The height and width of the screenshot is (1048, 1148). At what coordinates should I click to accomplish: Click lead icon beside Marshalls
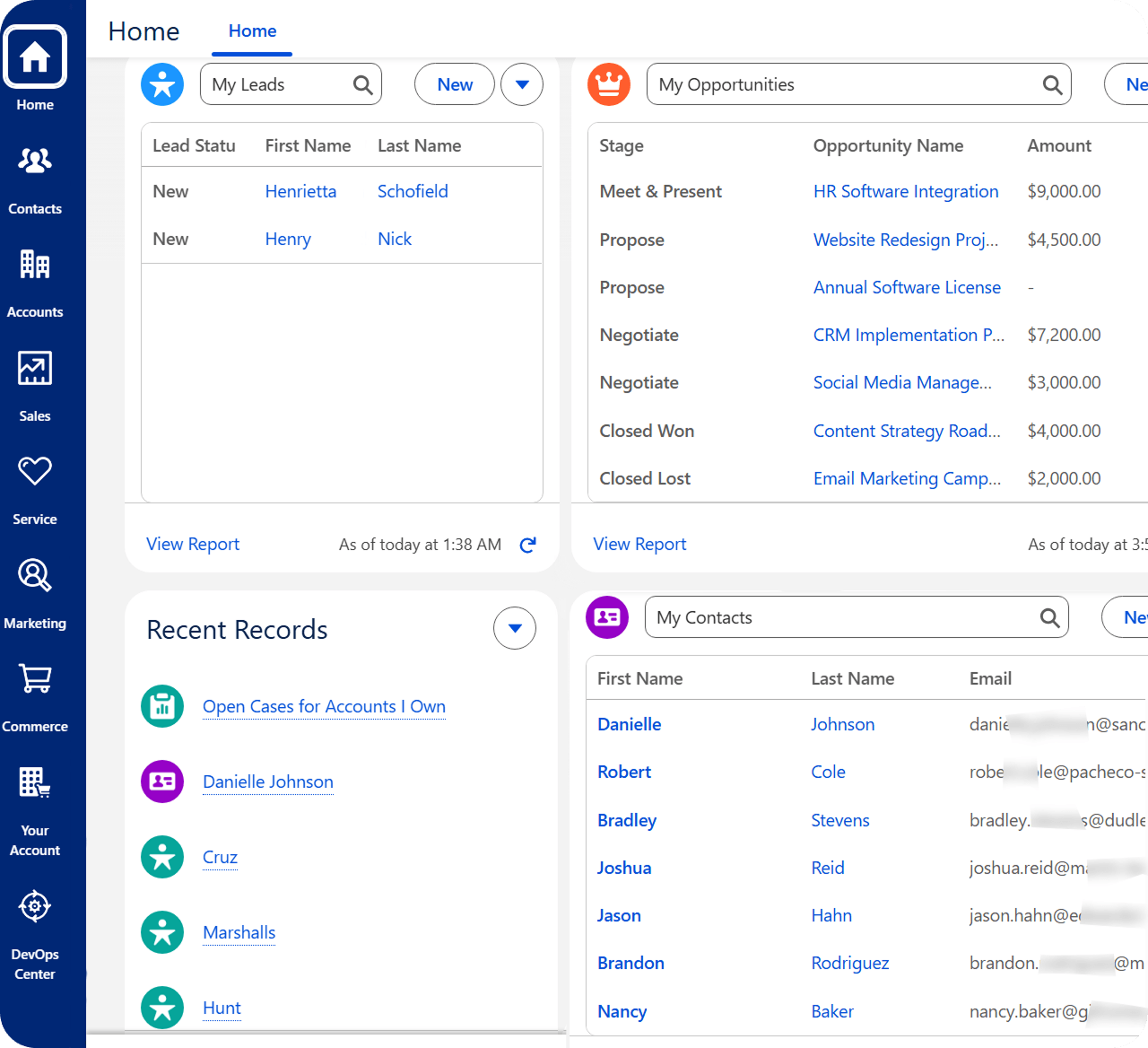pos(162,932)
